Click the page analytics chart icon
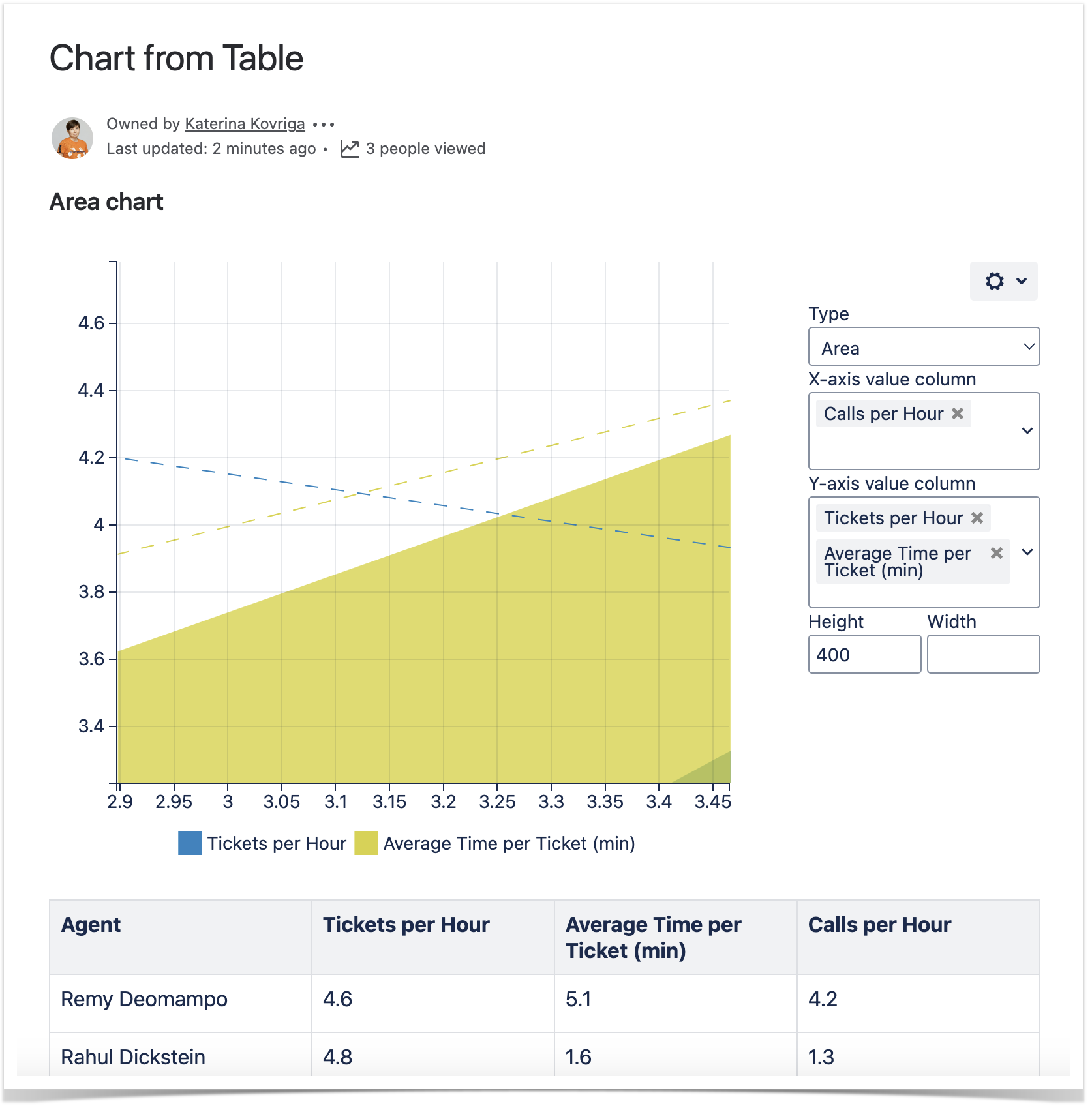The width and height of the screenshot is (1092, 1108). pos(350,149)
